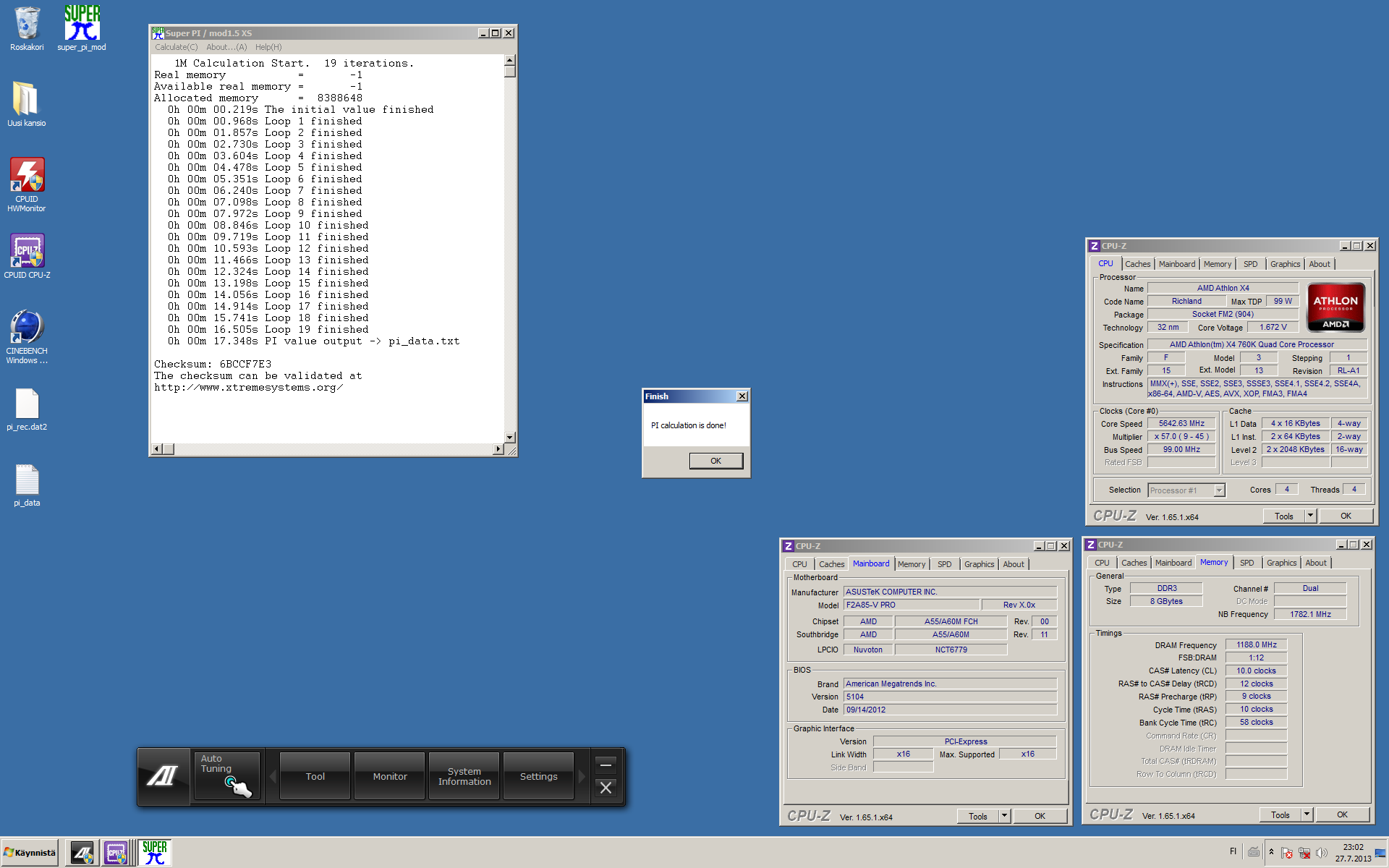
Task: Click the Super PI taskbar button
Action: (x=154, y=853)
